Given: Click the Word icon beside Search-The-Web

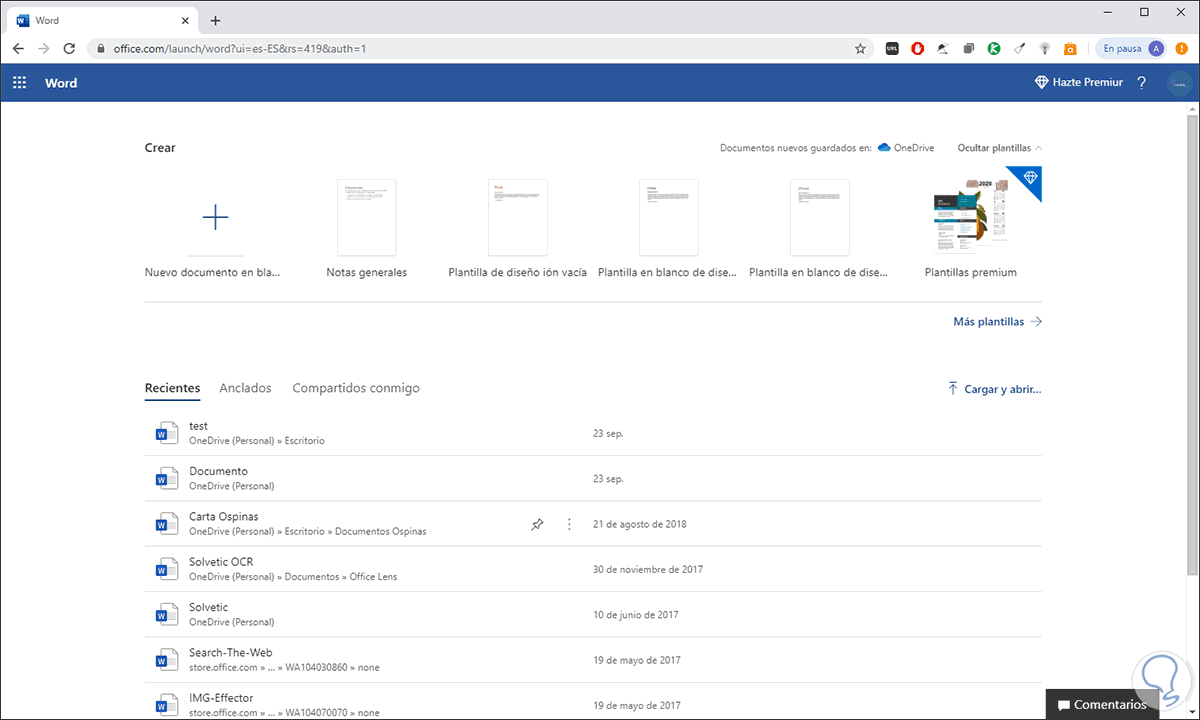Looking at the screenshot, I should (x=166, y=660).
